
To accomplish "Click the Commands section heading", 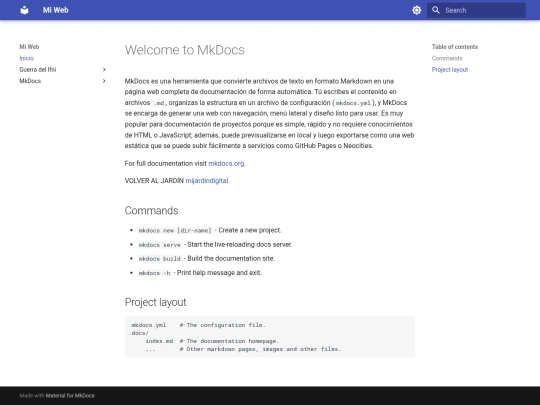I will (x=152, y=210).
